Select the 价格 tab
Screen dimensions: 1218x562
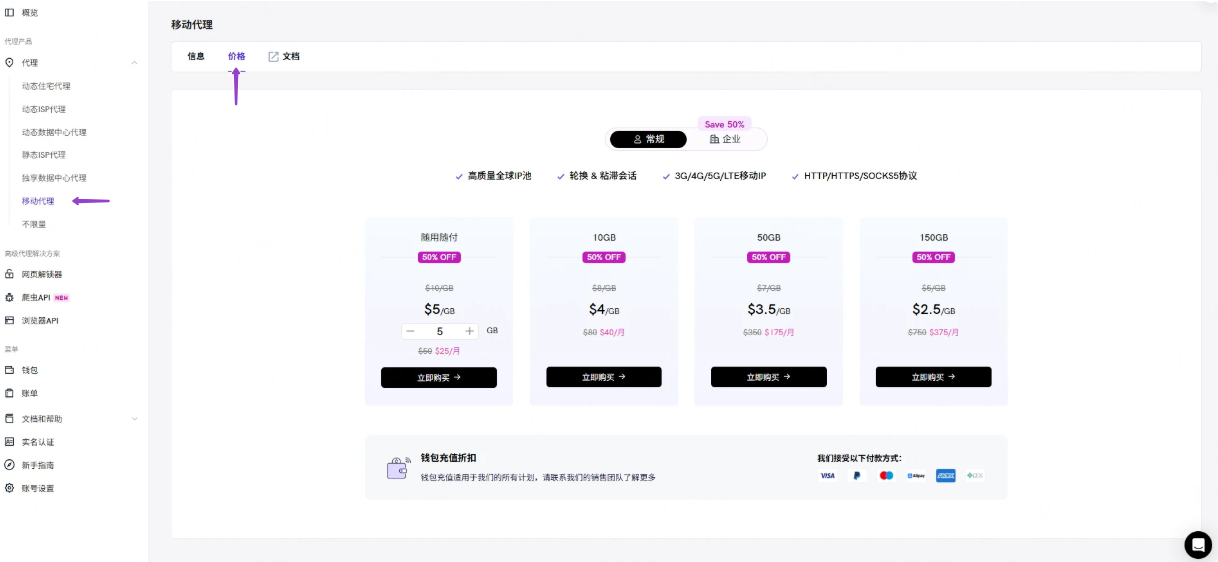[236, 56]
